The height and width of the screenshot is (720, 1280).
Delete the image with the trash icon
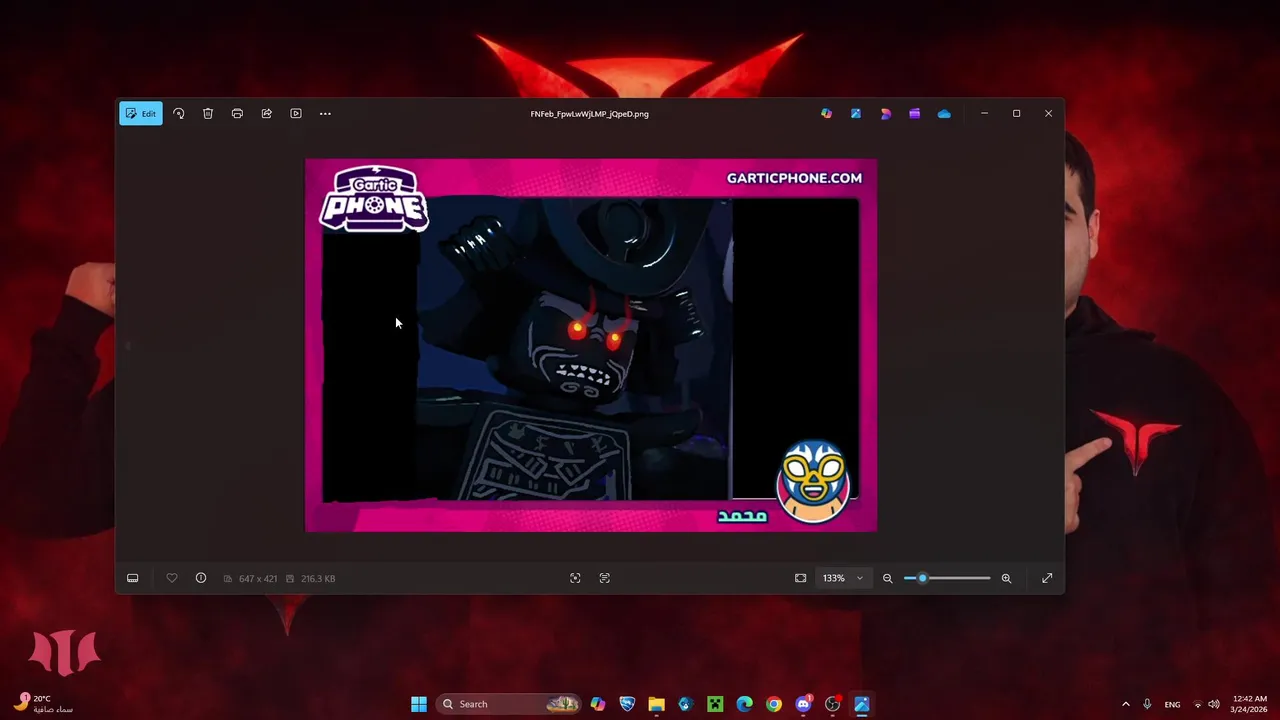click(208, 113)
